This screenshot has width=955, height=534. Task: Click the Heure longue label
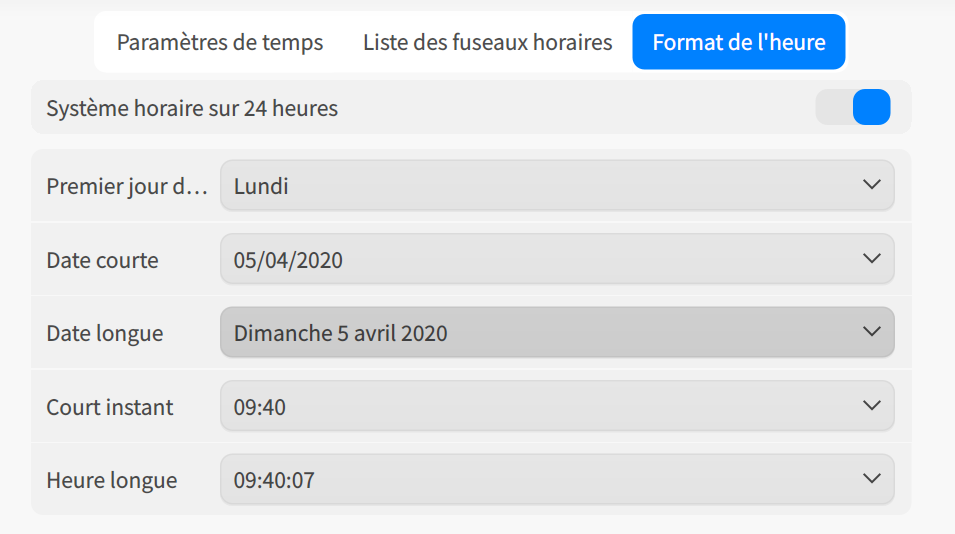pos(111,480)
